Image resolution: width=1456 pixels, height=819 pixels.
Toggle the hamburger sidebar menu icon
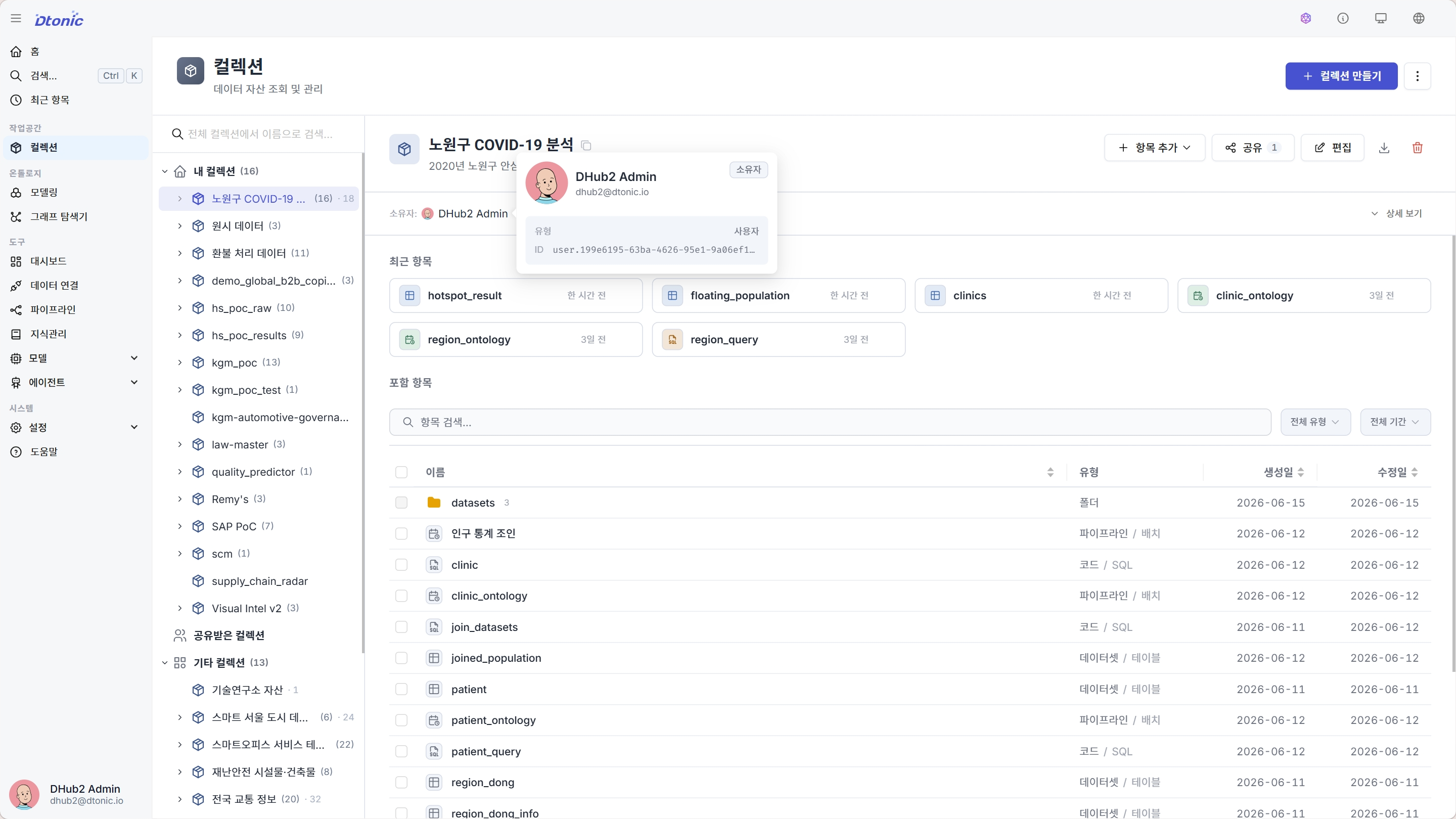(x=16, y=19)
